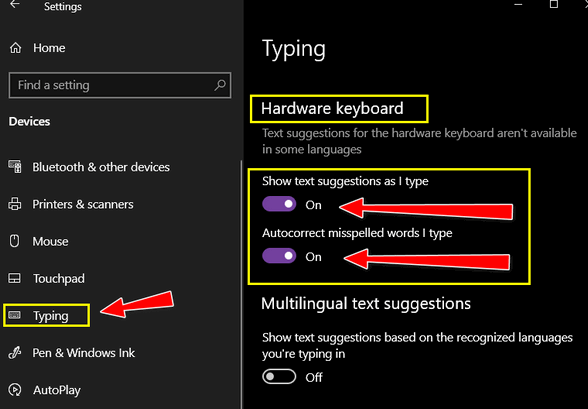
Task: Click in the Find a setting box
Action: pos(120,85)
